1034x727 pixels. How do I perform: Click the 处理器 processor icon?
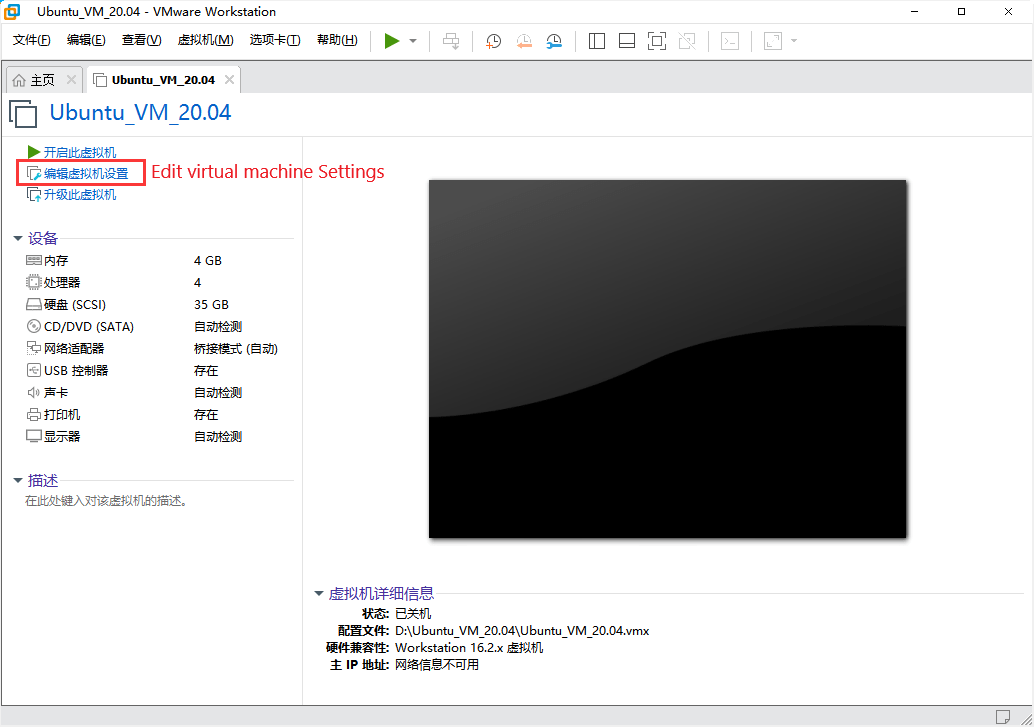point(34,282)
